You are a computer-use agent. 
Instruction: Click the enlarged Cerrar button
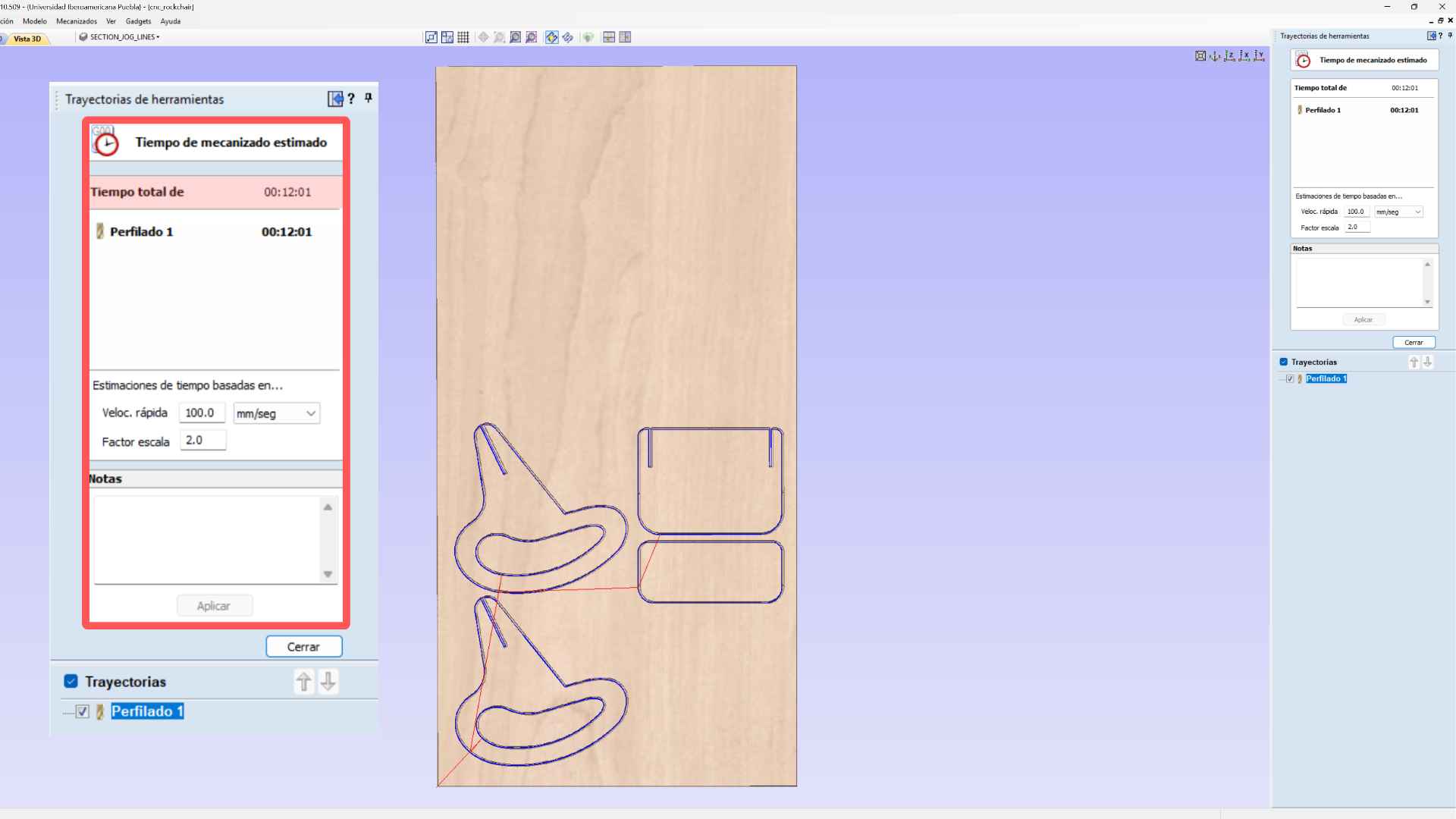tap(303, 647)
